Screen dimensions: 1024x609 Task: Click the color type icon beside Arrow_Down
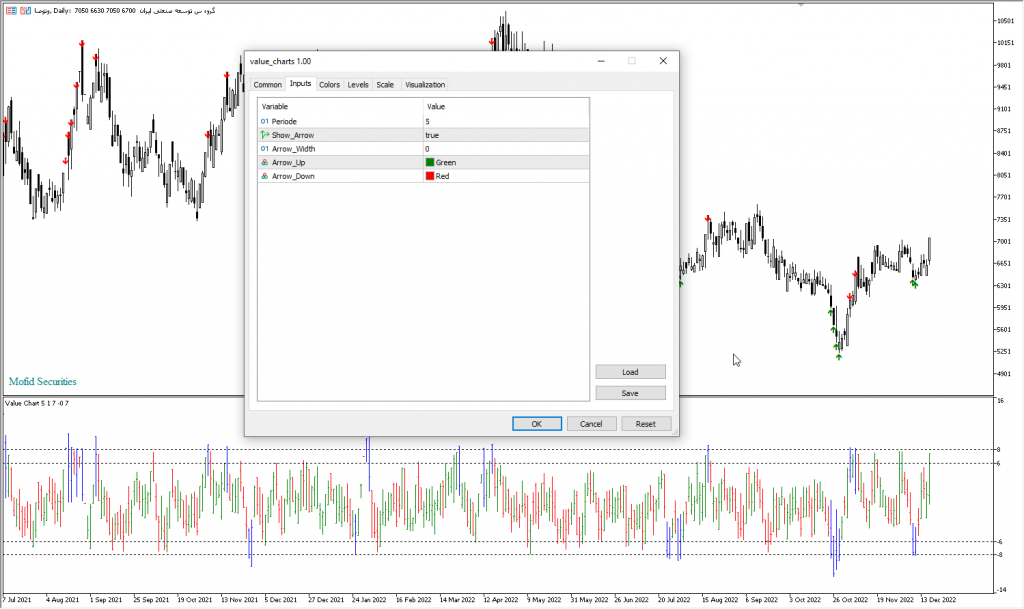265,176
